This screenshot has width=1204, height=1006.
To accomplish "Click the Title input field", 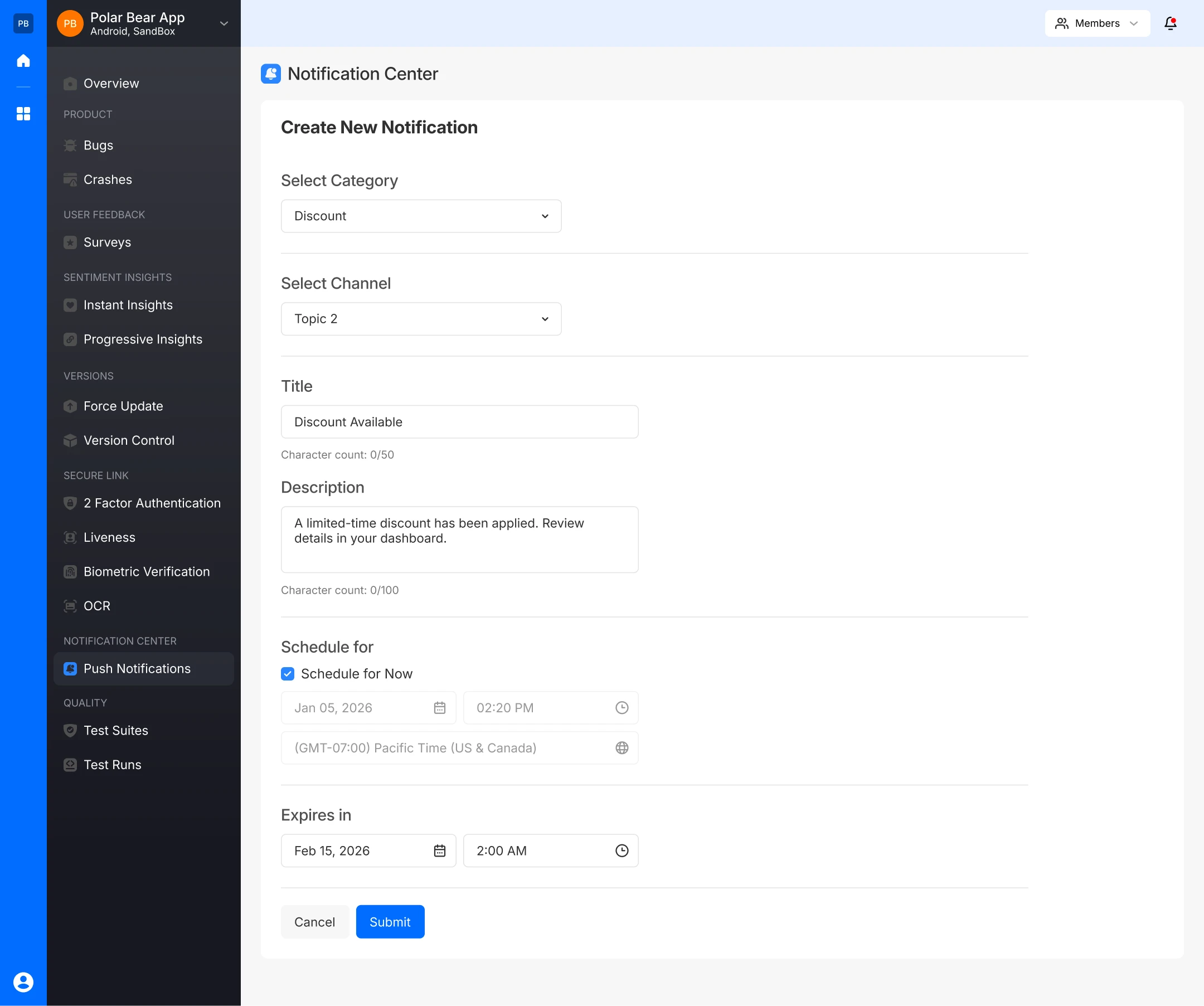I will point(460,422).
